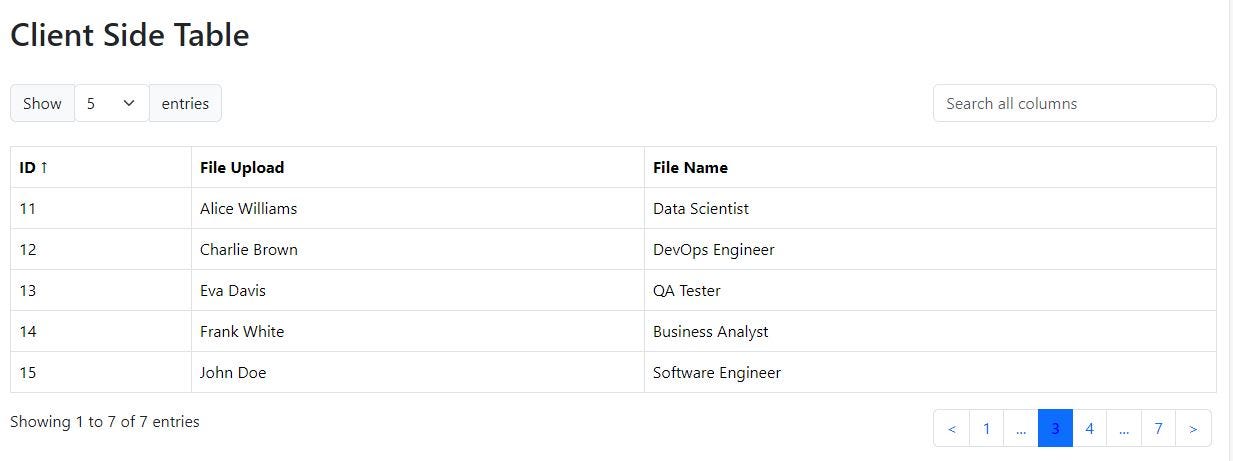Sort by File Upload column header

point(242,168)
